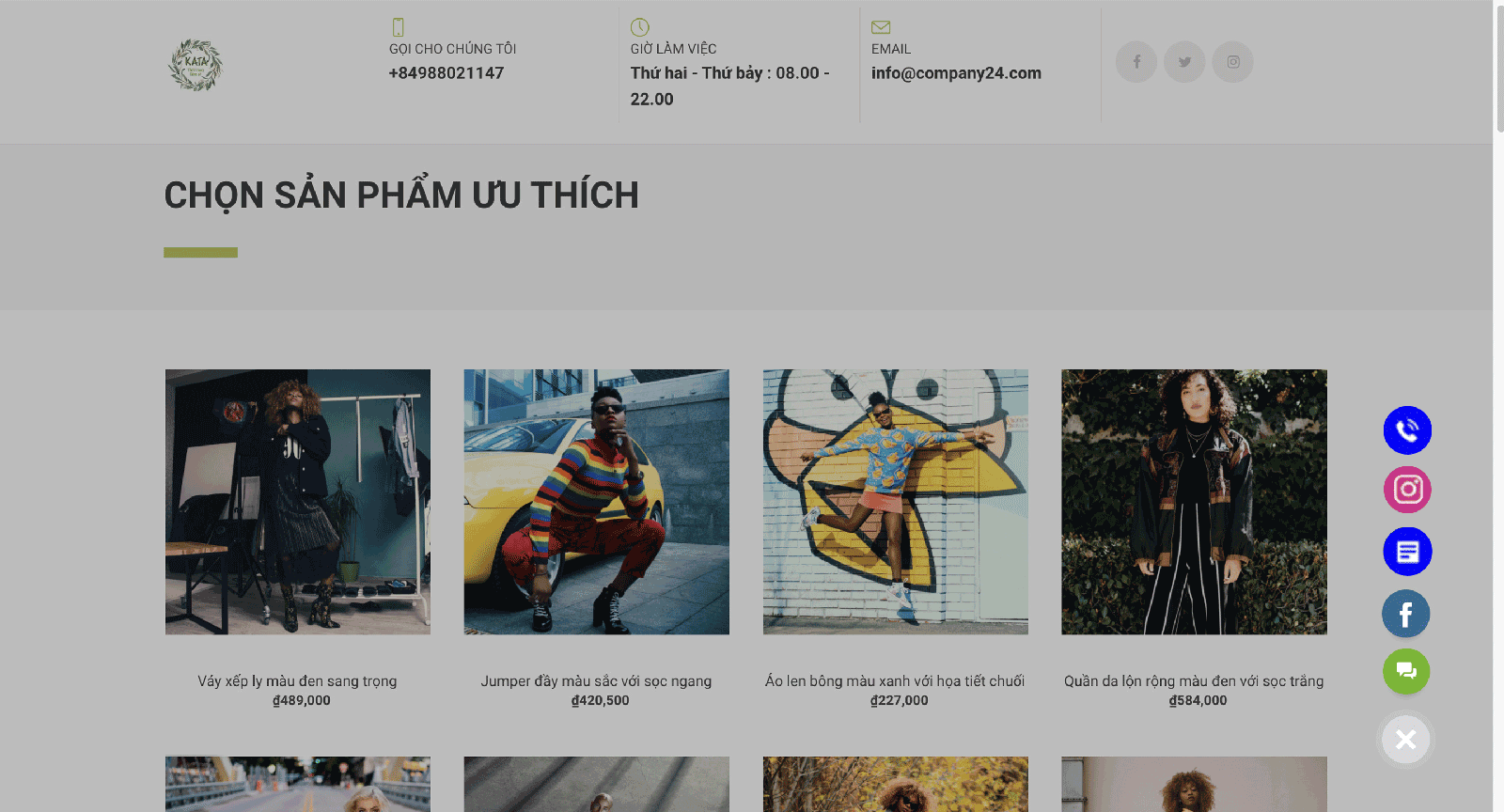
Task: Click the info@company24.com email address
Action: (x=956, y=73)
